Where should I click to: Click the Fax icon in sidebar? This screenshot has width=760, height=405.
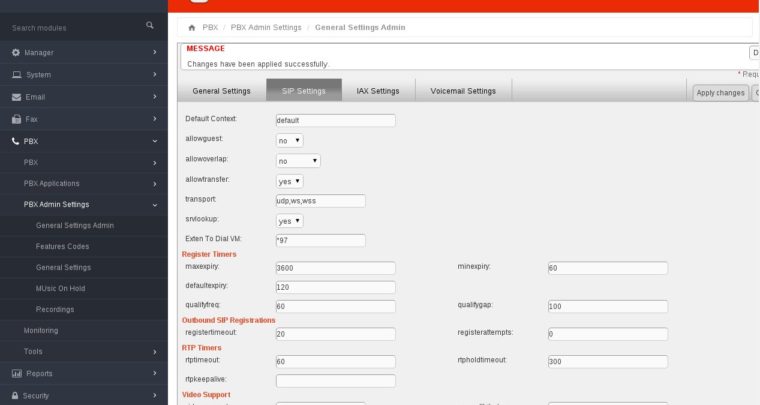pyautogui.click(x=16, y=119)
